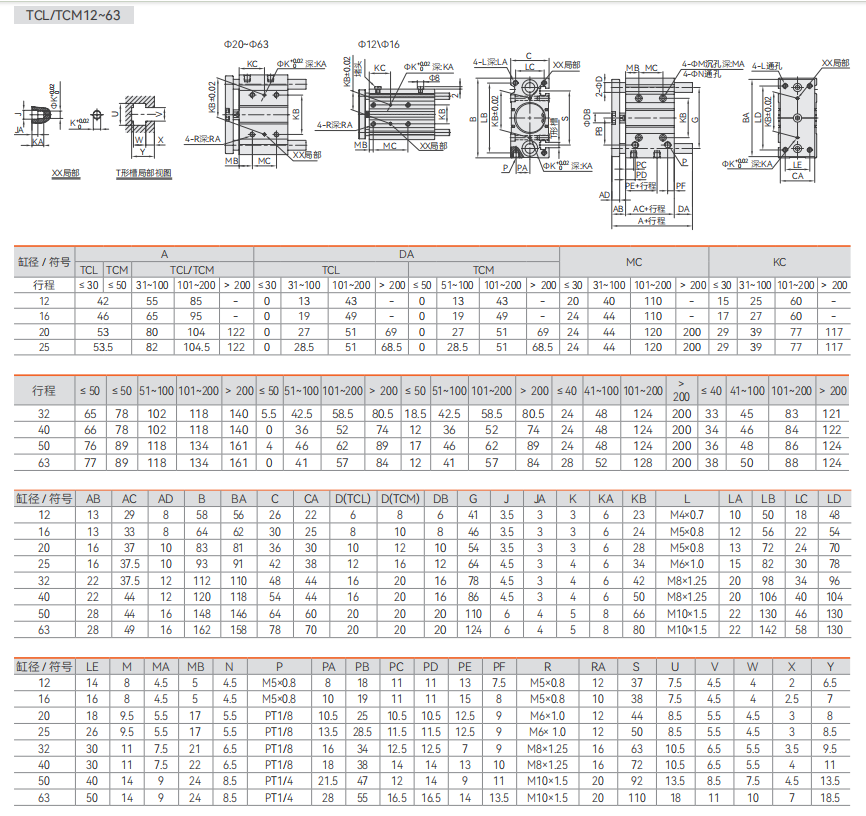Image resolution: width=866 pixels, height=816 pixels.
Task: Select the DA column group header
Action: tap(406, 255)
